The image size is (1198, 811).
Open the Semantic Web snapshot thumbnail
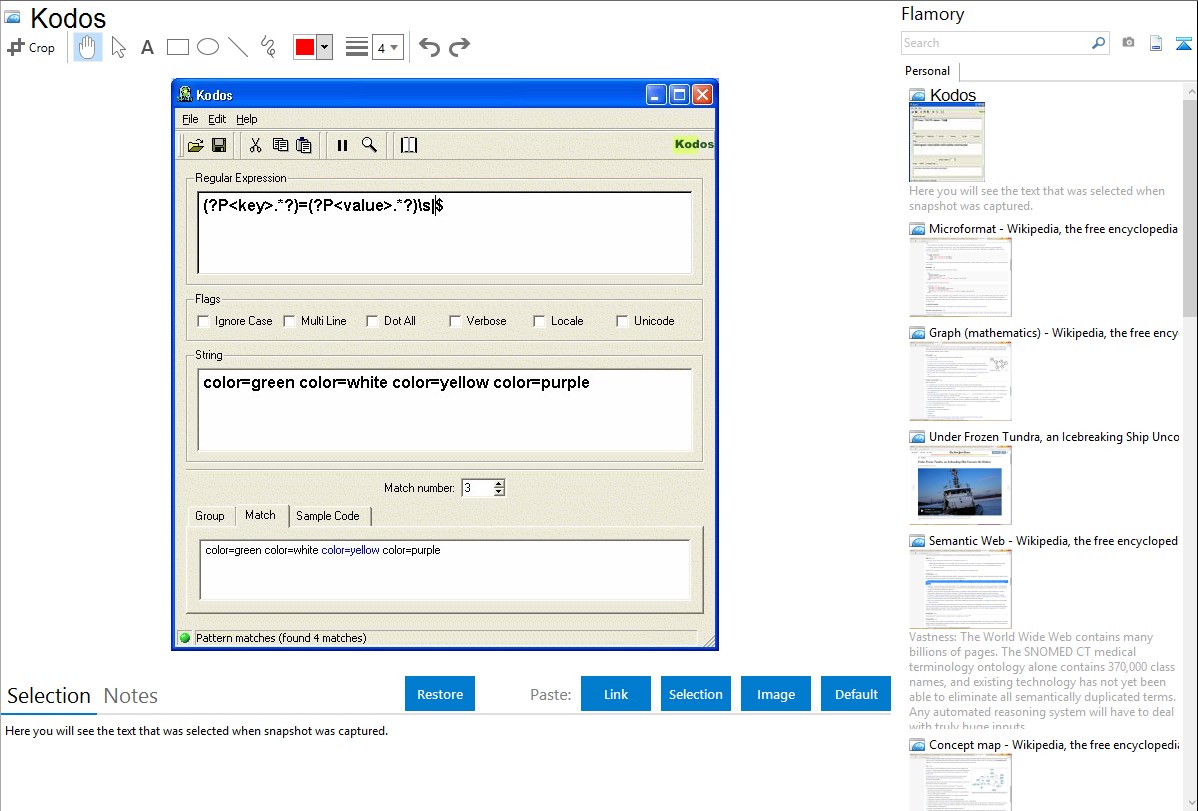(x=960, y=588)
